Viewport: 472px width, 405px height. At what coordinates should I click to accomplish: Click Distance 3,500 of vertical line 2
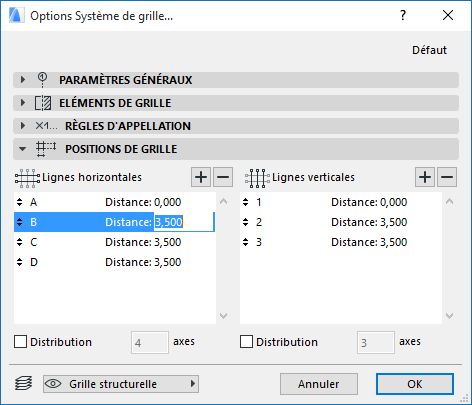pos(369,222)
